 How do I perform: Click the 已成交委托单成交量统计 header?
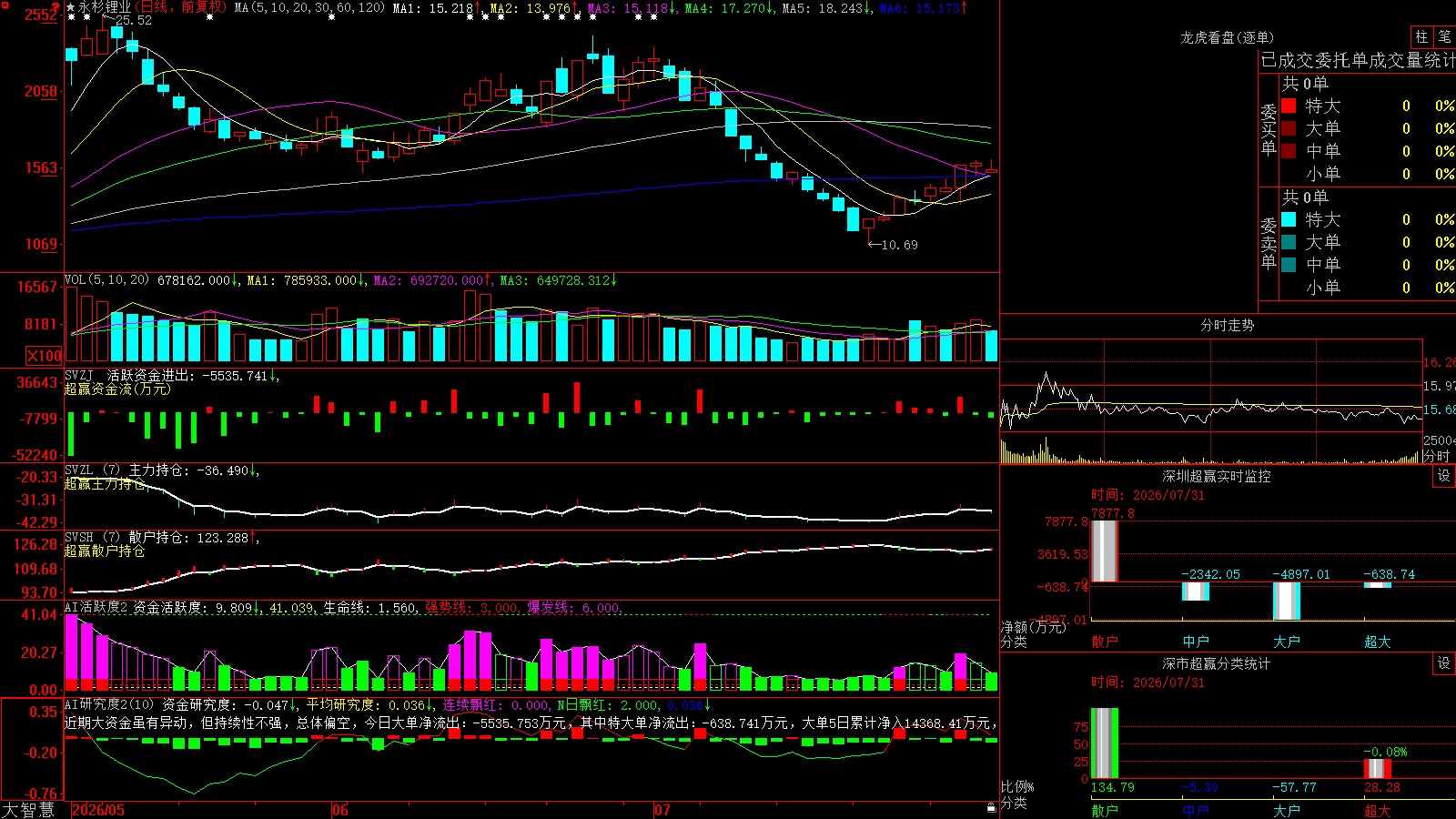click(x=1358, y=60)
